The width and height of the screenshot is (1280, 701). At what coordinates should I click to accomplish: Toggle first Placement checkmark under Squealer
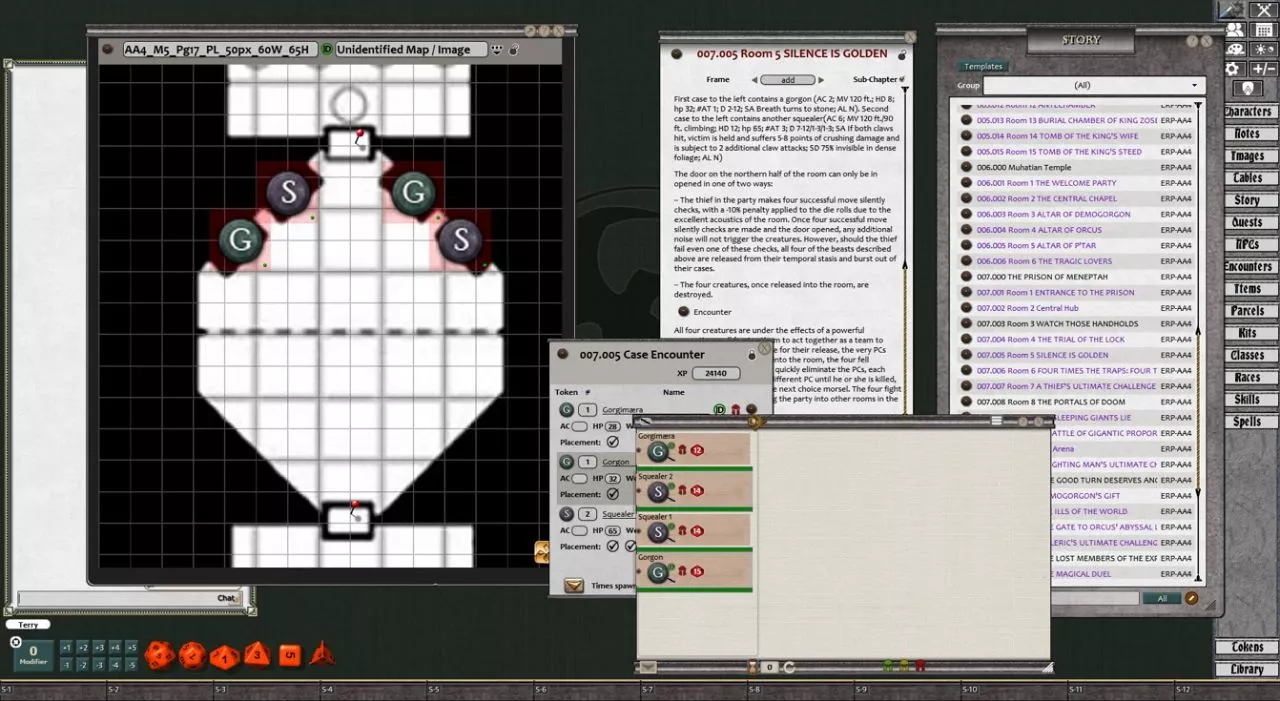(x=613, y=546)
